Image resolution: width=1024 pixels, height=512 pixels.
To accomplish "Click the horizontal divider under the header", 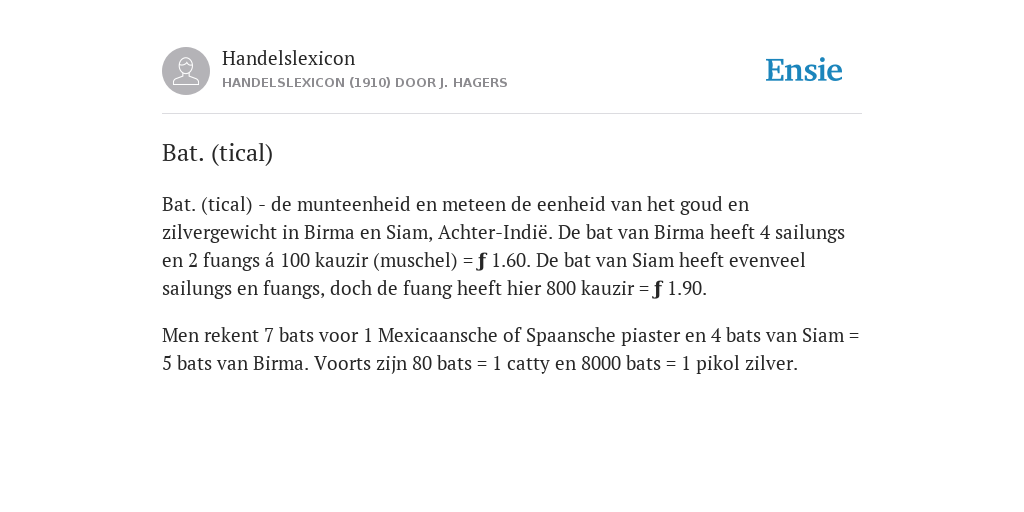I will coord(512,114).
